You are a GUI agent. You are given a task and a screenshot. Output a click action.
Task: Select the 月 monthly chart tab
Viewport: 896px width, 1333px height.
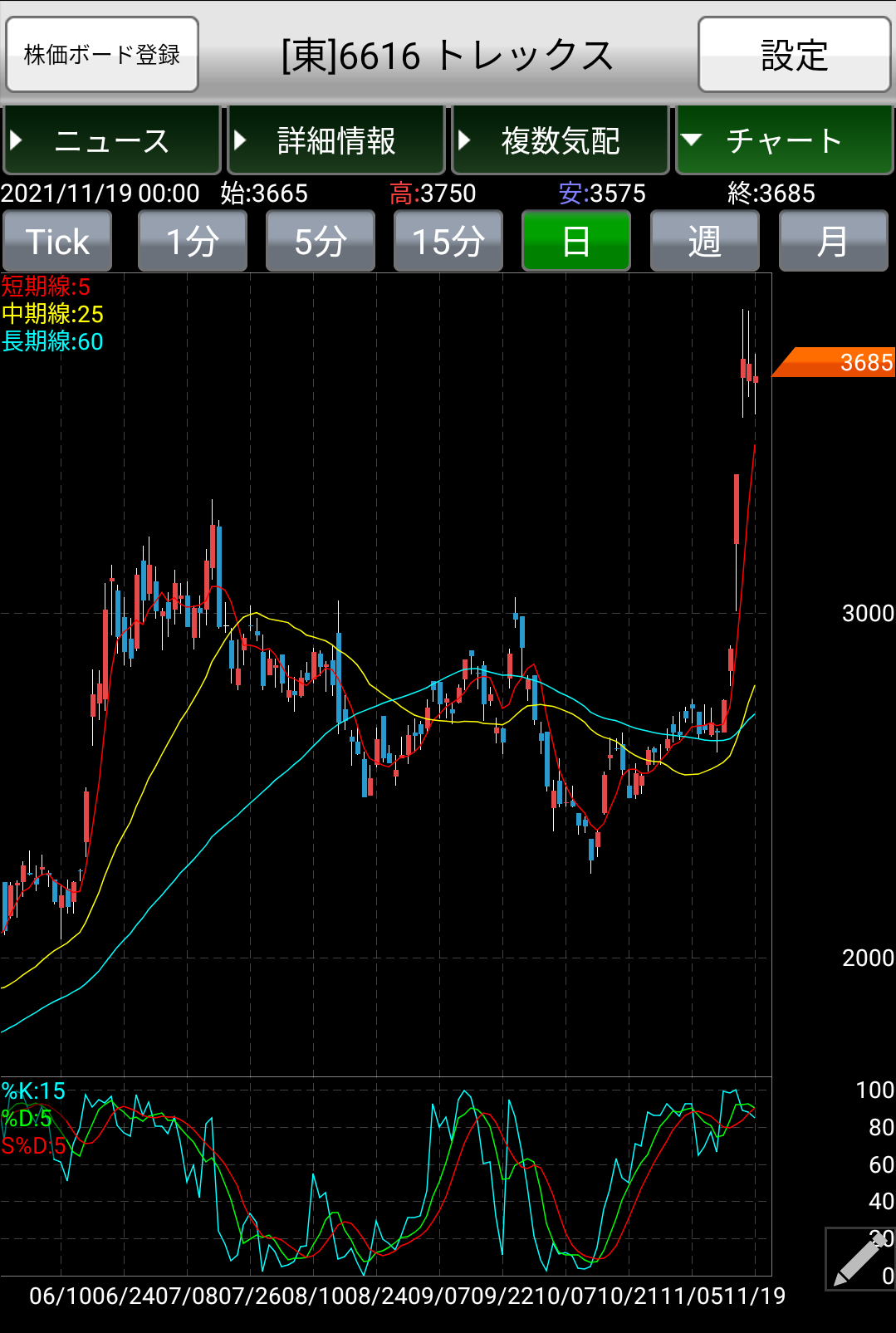pos(833,241)
